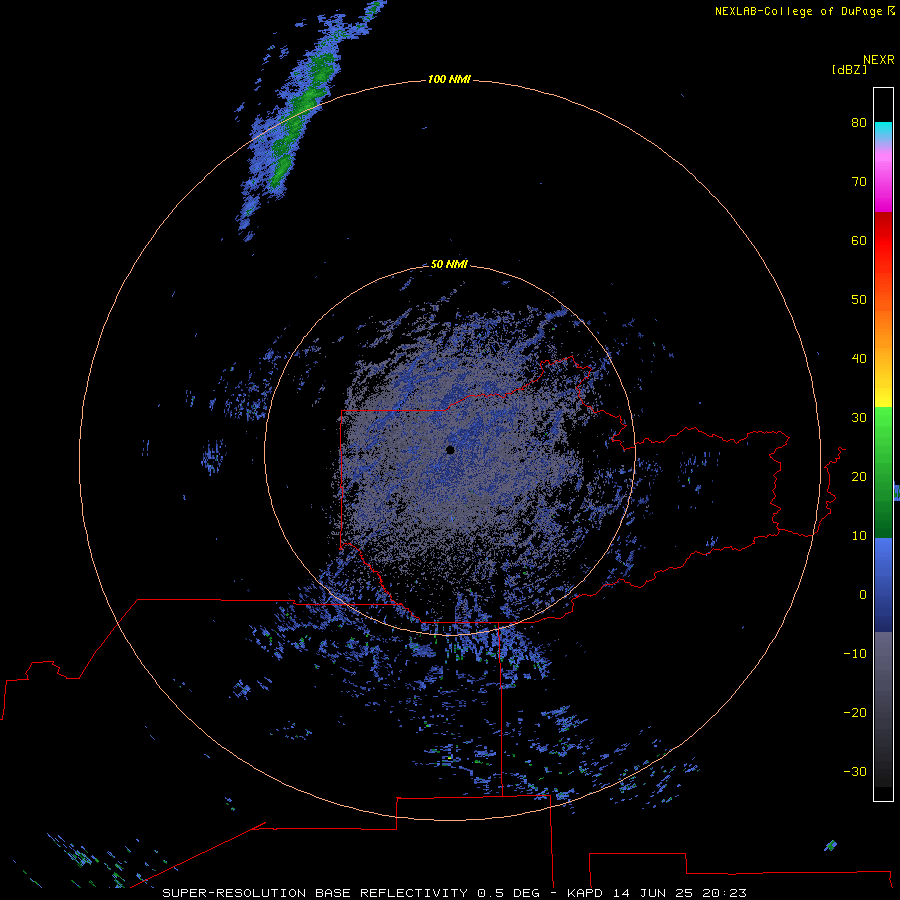
Task: Click the cyan top segment of the color bar
Action: [x=883, y=131]
